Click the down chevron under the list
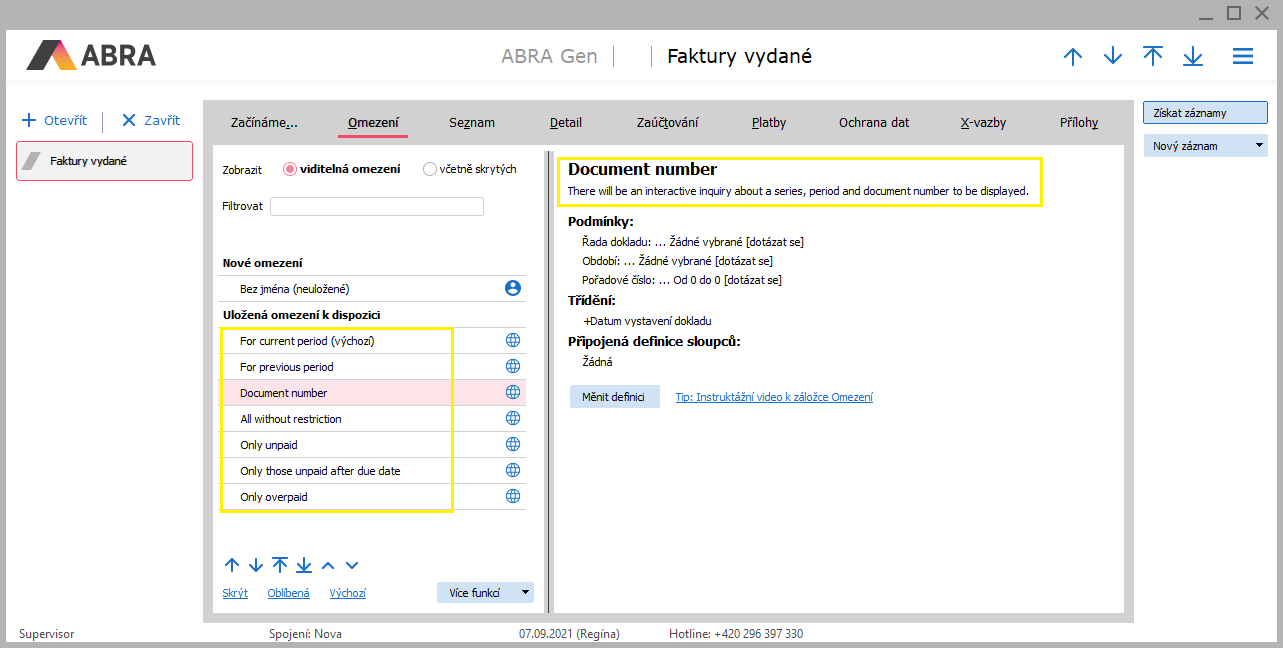 point(351,565)
